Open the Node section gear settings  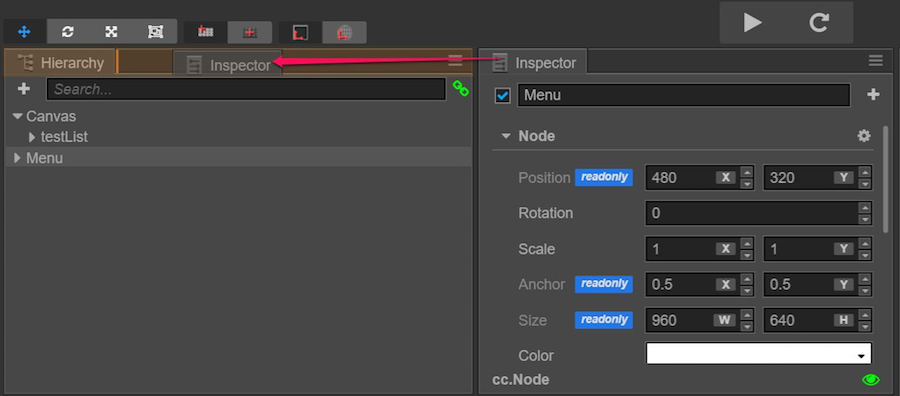(x=863, y=135)
